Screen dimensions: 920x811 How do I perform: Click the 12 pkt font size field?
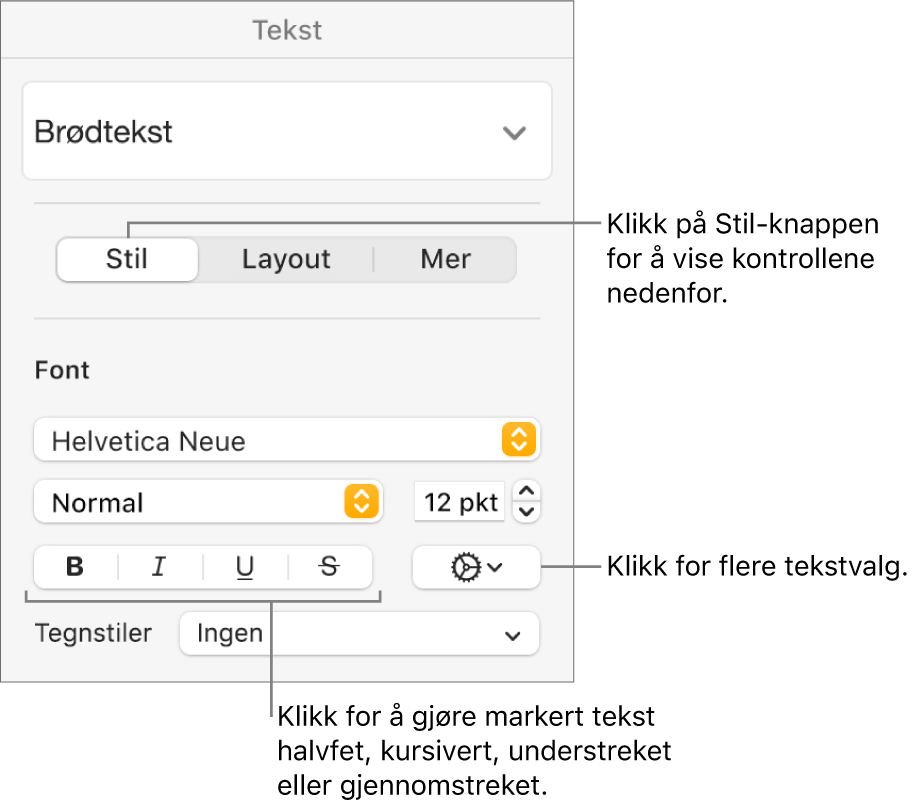point(459,502)
